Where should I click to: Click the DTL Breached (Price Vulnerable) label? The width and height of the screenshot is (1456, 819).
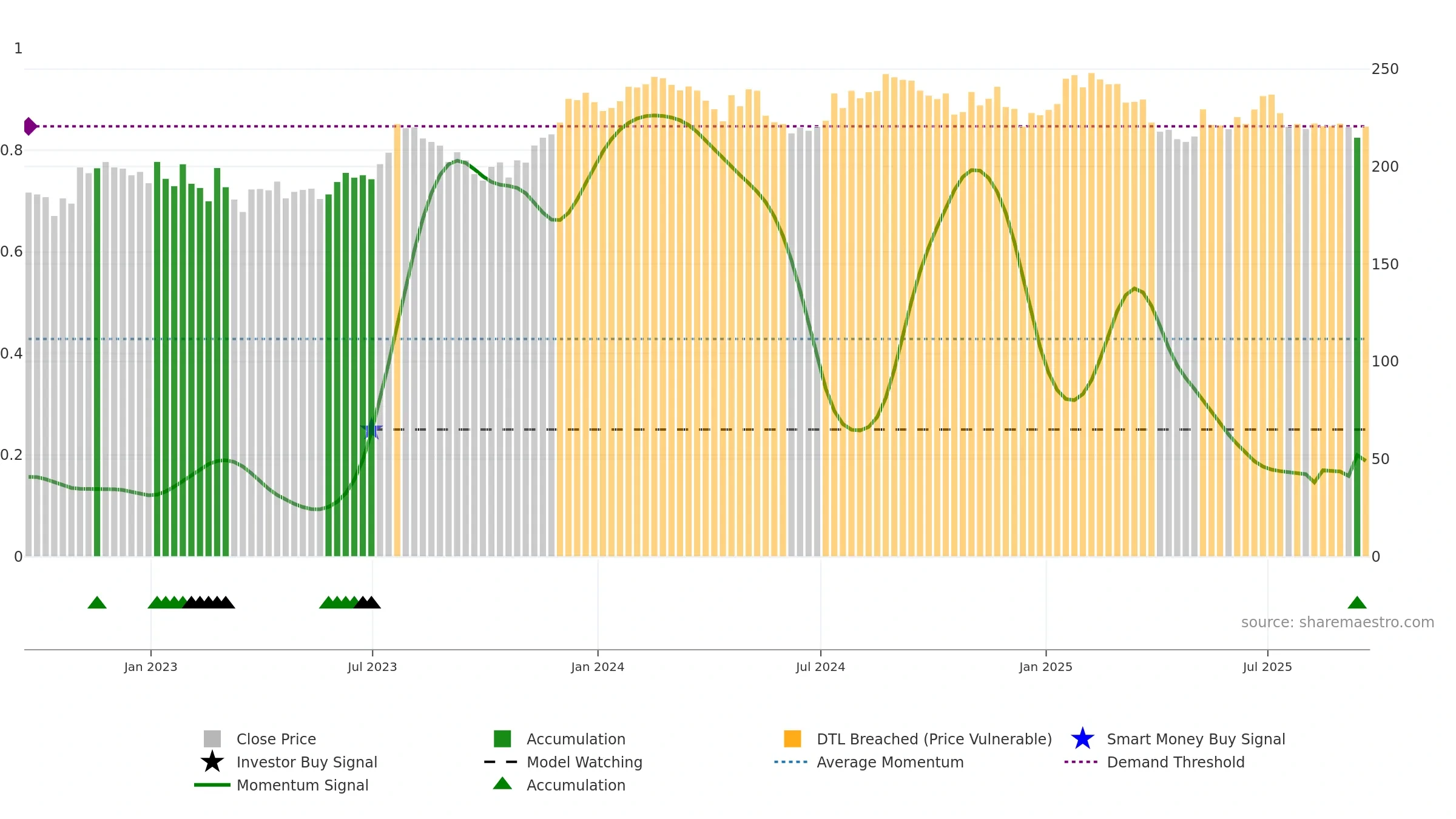(x=934, y=739)
